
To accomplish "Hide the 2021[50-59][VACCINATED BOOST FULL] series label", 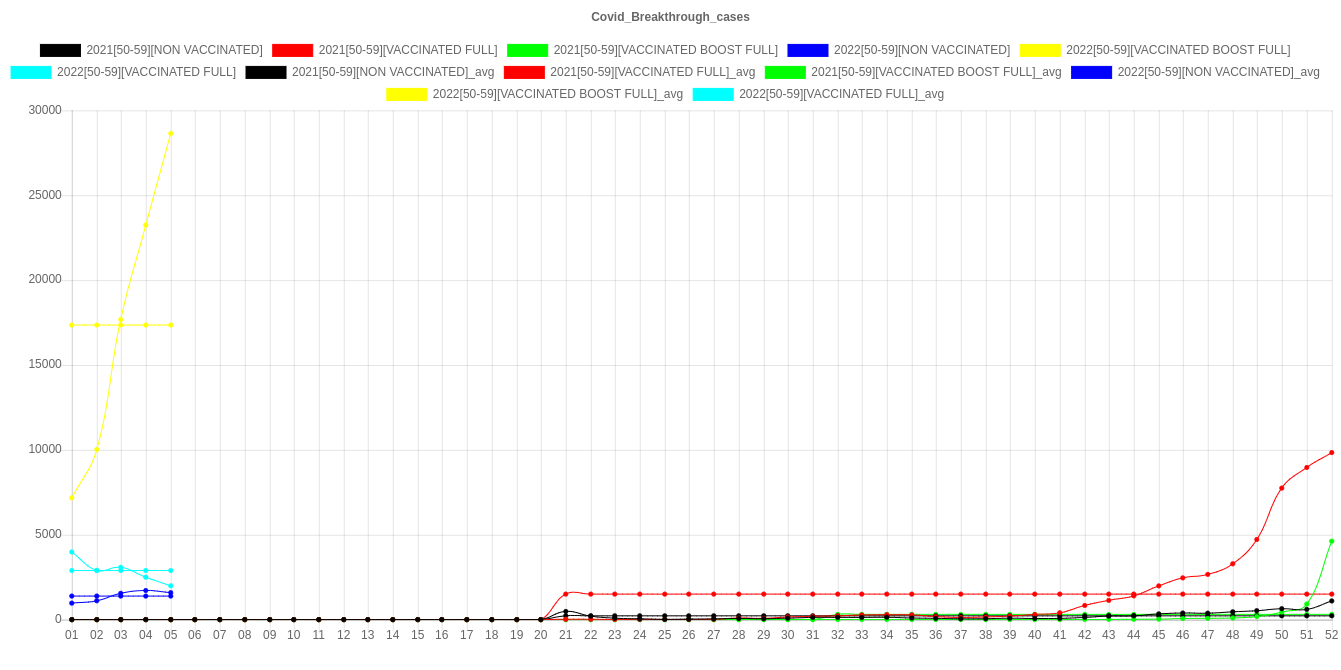I will [x=665, y=50].
